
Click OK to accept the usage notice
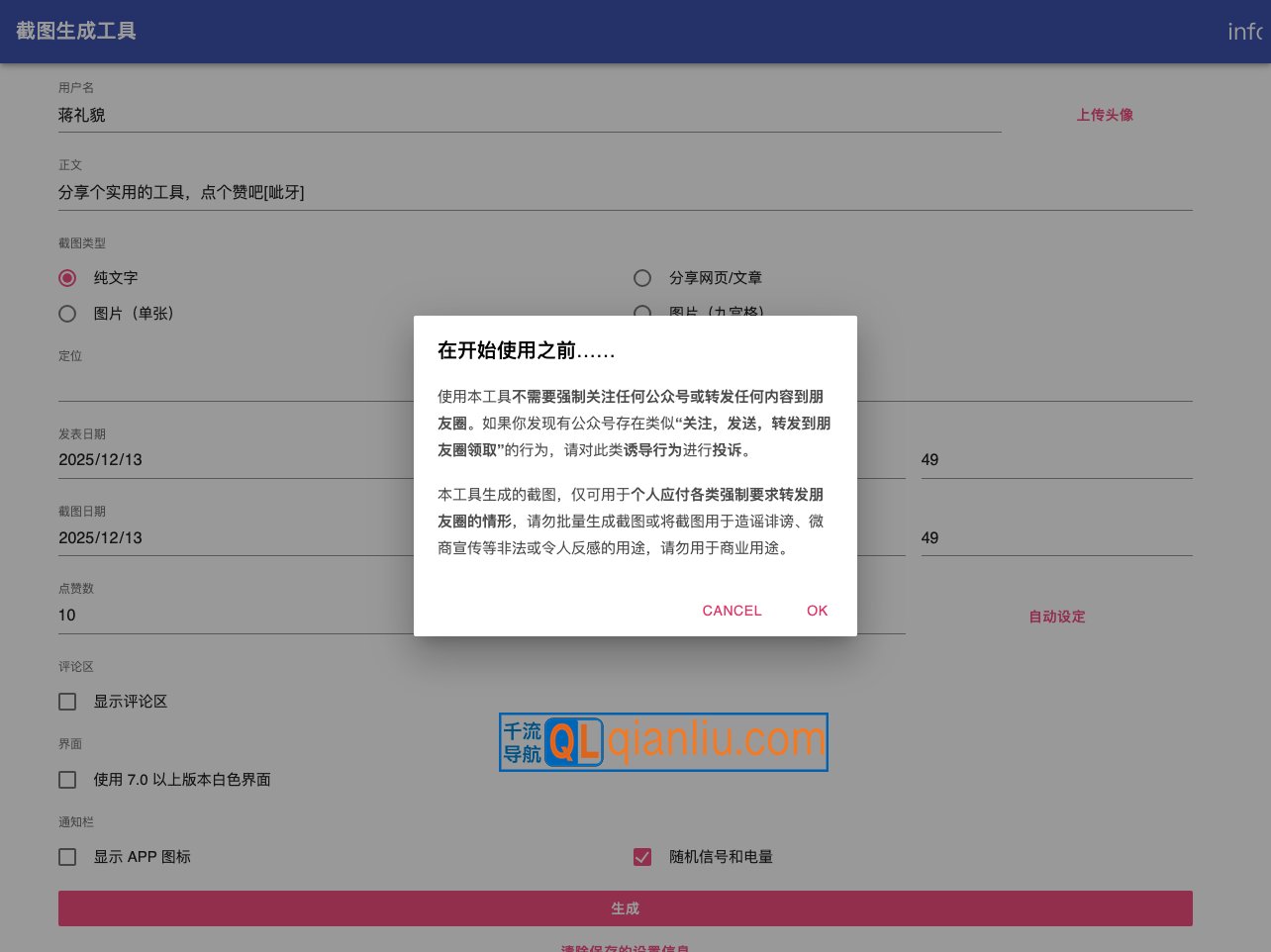pos(817,611)
